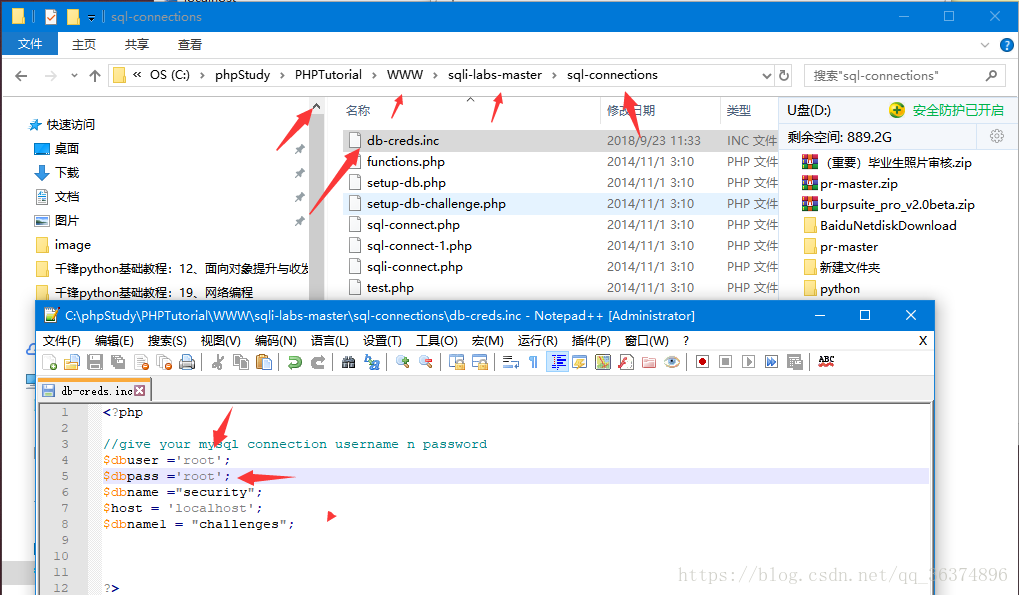Image resolution: width=1019 pixels, height=595 pixels.
Task: Toggle synchronized horizontal scrolling
Action: coord(480,362)
